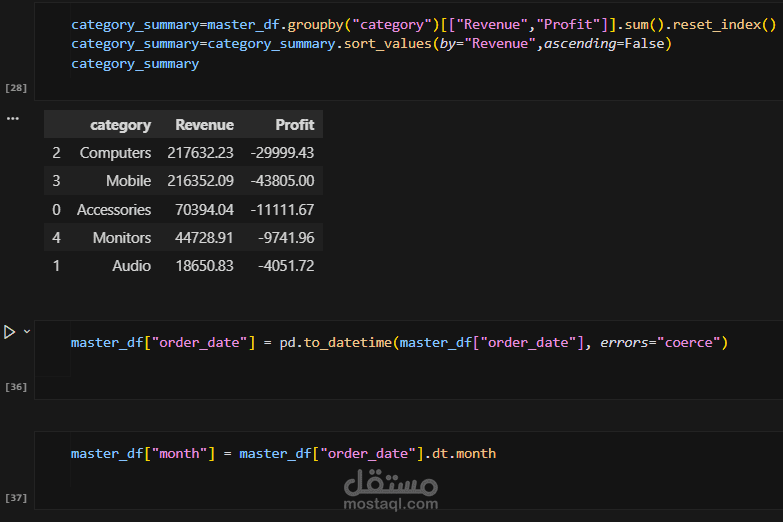
Task: Click the Audio revenue value 18650.83
Action: pyautogui.click(x=203, y=266)
